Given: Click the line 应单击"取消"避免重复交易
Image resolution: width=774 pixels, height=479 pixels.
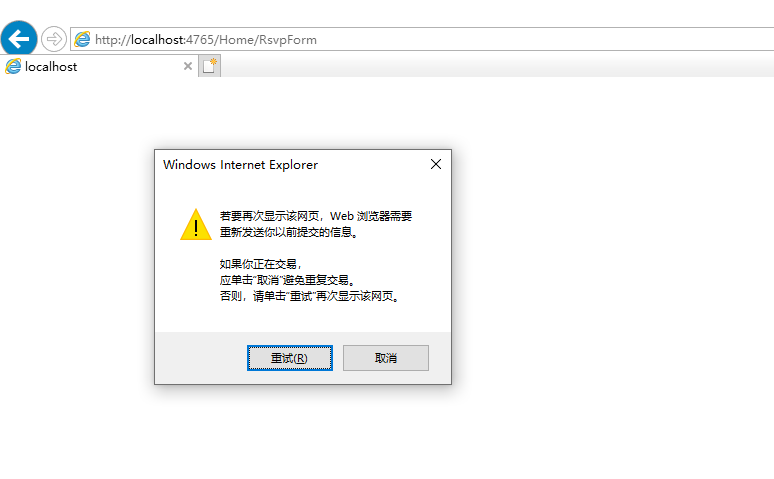Looking at the screenshot, I should (287, 280).
